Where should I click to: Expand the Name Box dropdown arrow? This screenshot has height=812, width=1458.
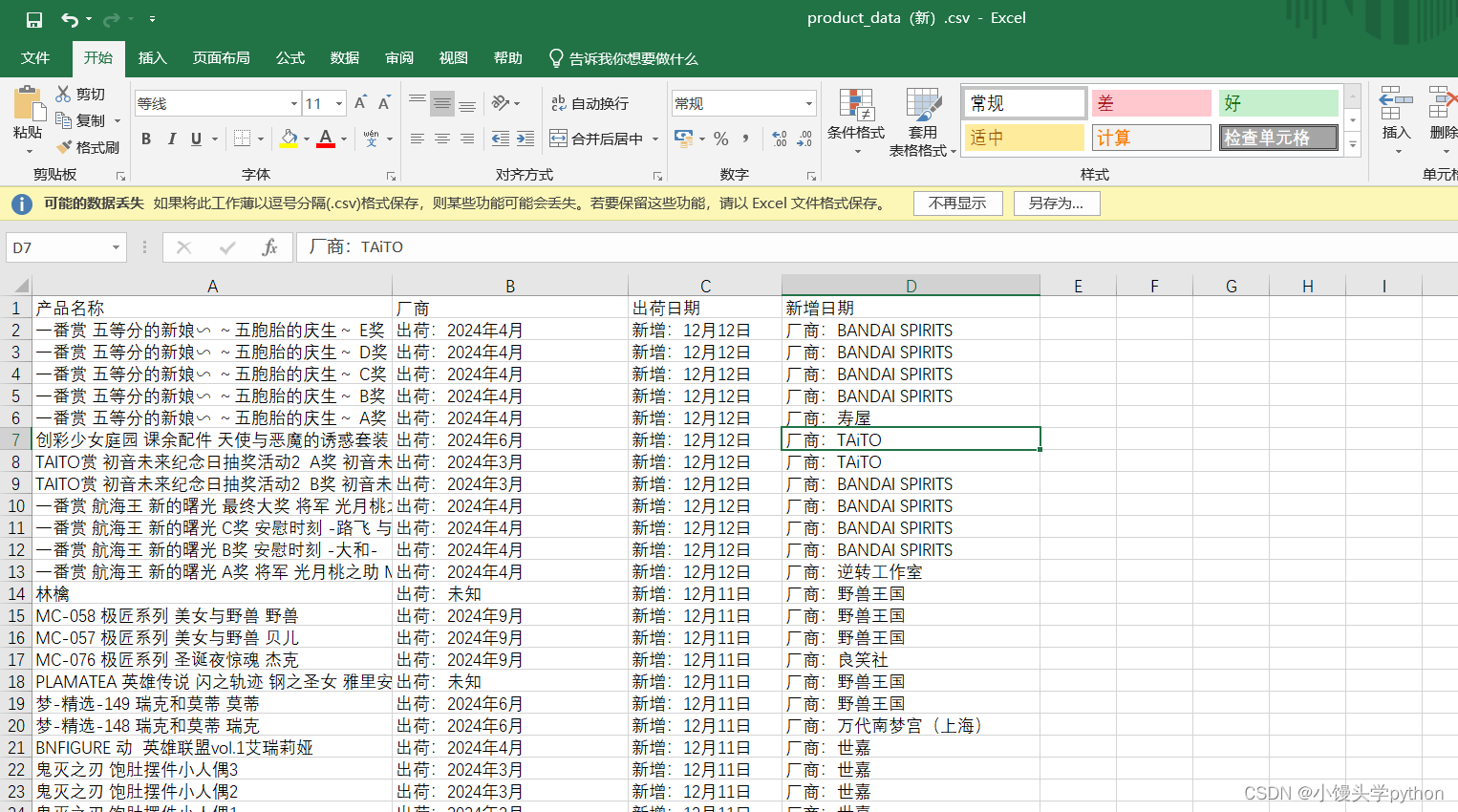point(116,247)
